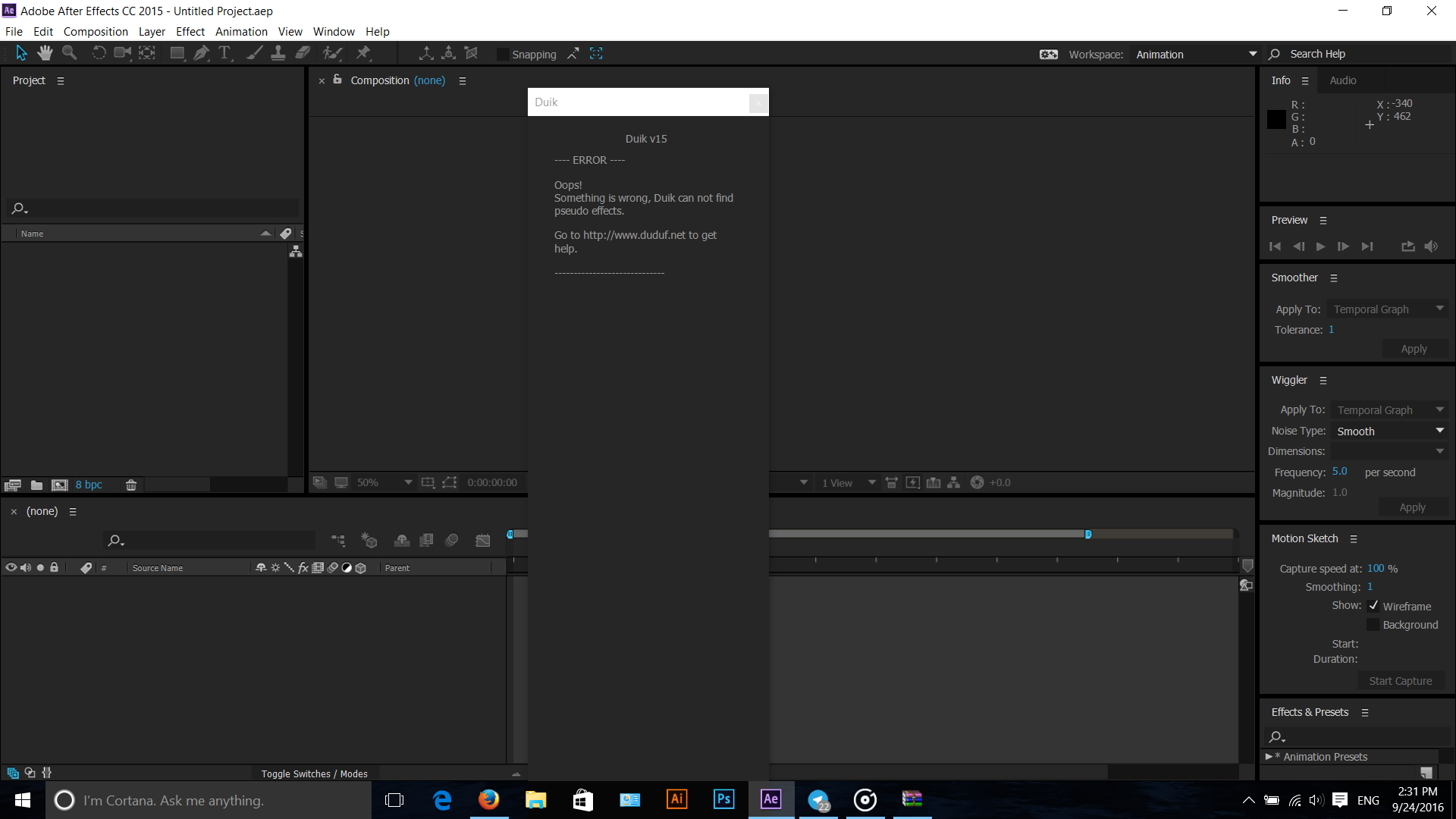Open the Workspace Animation dropdown
This screenshot has width=1456, height=819.
(1196, 55)
